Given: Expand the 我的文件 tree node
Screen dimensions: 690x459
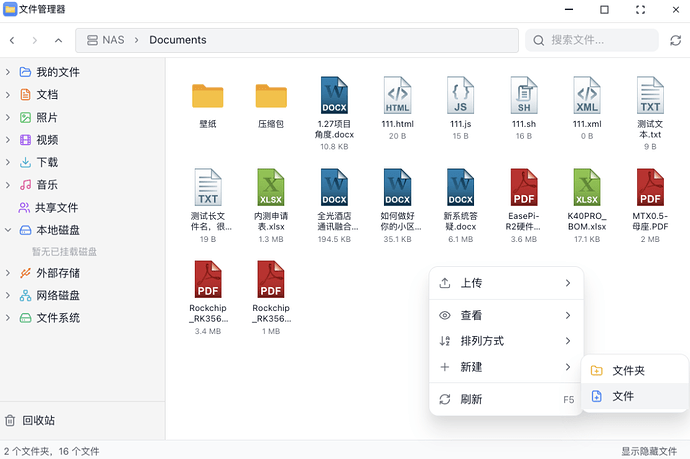Looking at the screenshot, I should click(9, 73).
